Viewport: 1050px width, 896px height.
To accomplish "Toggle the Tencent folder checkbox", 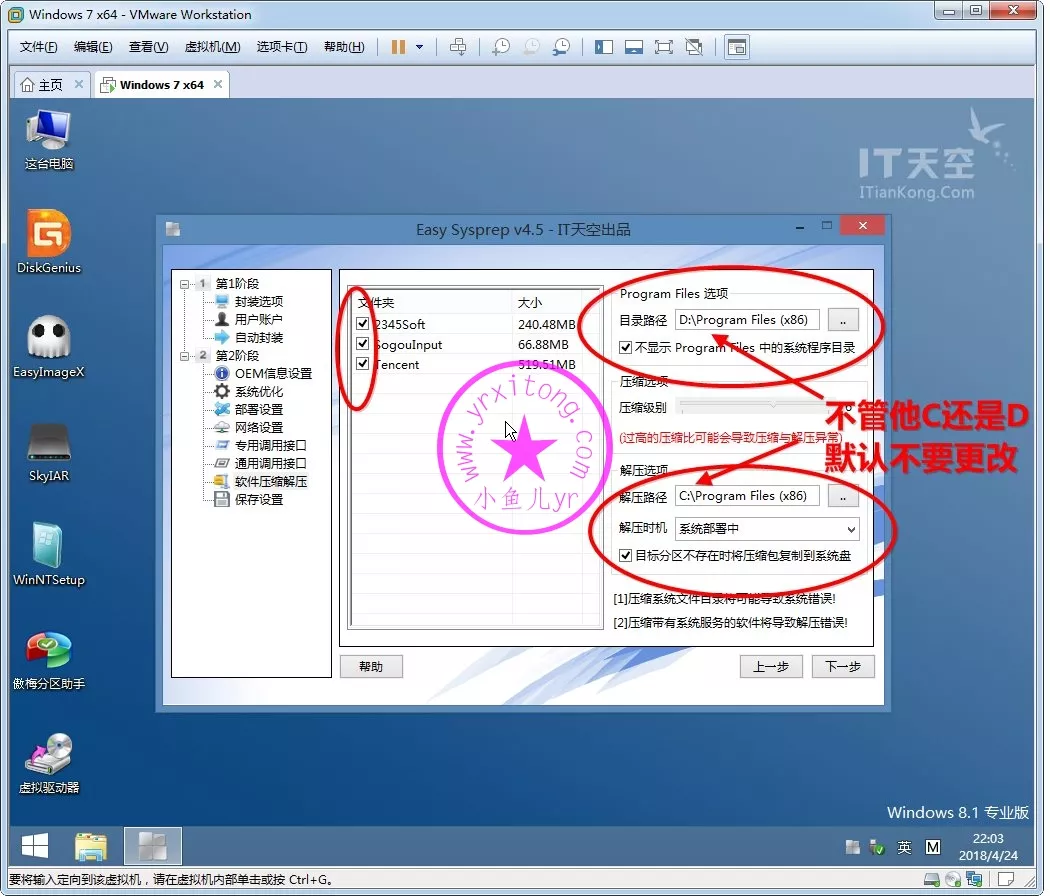I will [363, 364].
